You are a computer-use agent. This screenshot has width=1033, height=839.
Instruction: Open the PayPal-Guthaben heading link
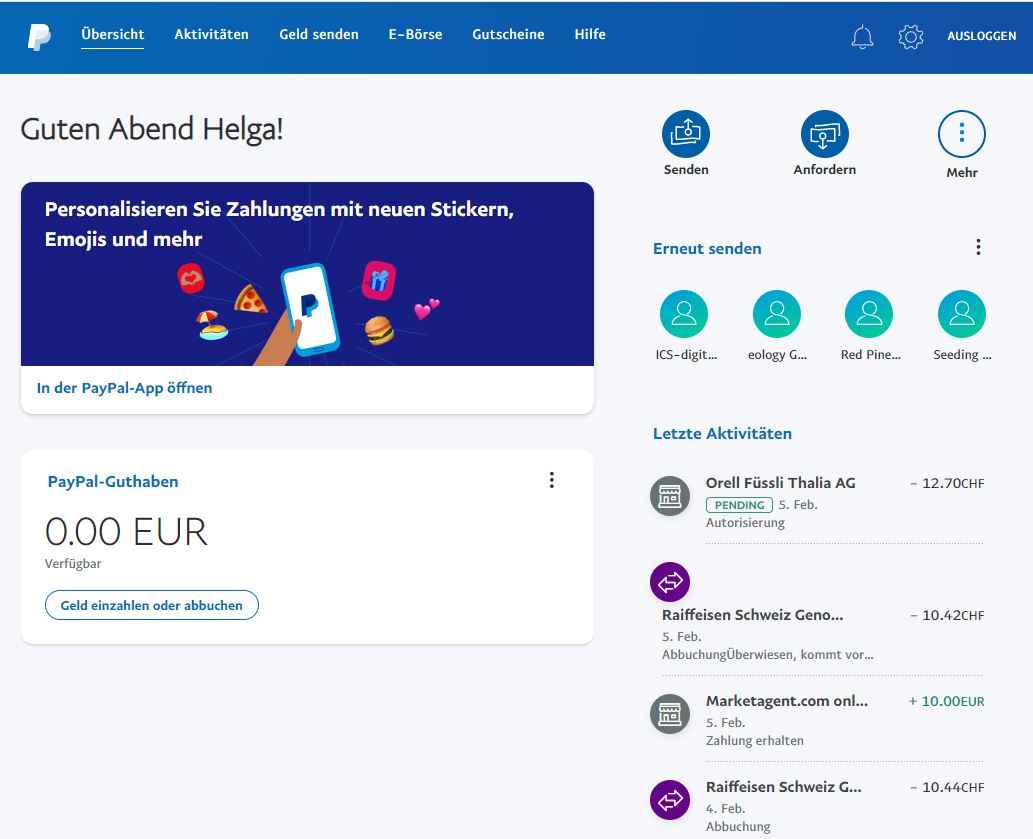(113, 482)
